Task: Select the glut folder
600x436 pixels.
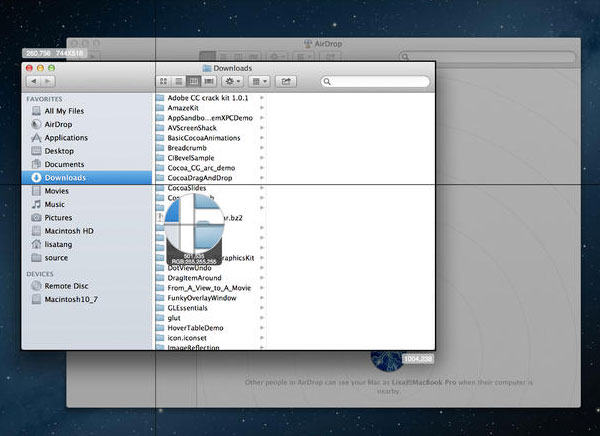Action: point(210,318)
